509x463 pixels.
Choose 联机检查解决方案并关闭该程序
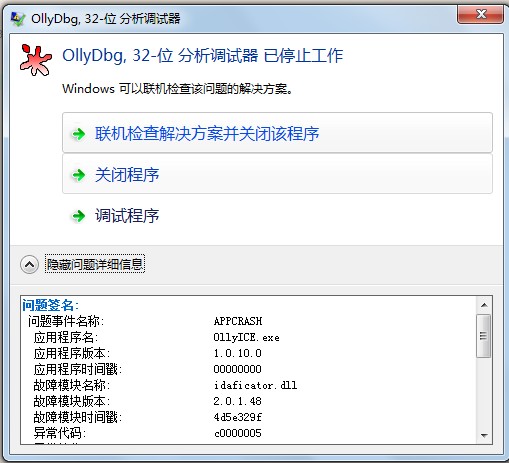point(277,133)
